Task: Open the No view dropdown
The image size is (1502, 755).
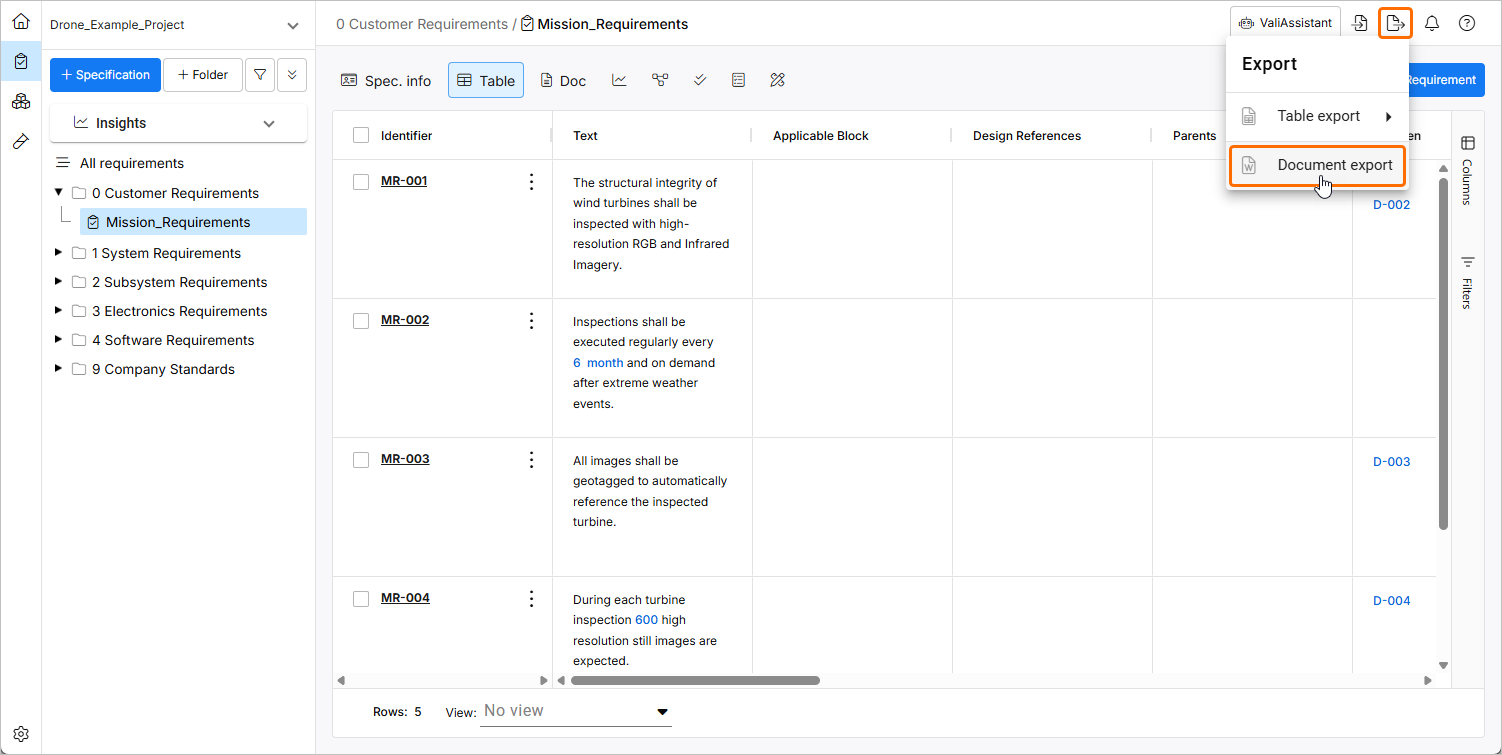Action: tap(575, 711)
